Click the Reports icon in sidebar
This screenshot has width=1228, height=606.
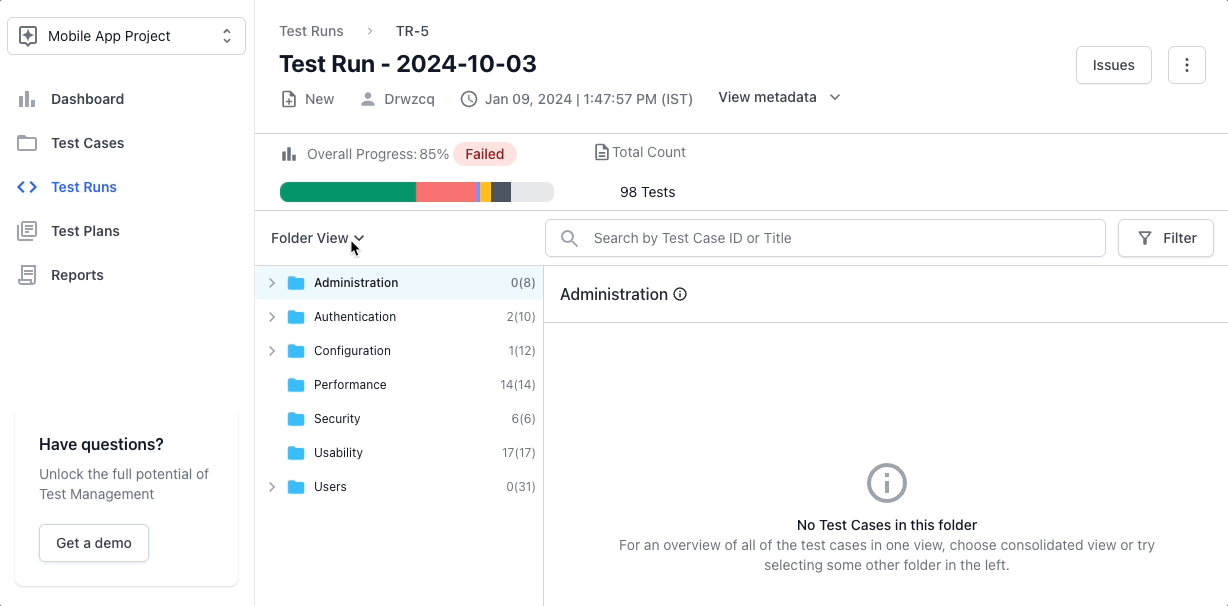pos(27,275)
